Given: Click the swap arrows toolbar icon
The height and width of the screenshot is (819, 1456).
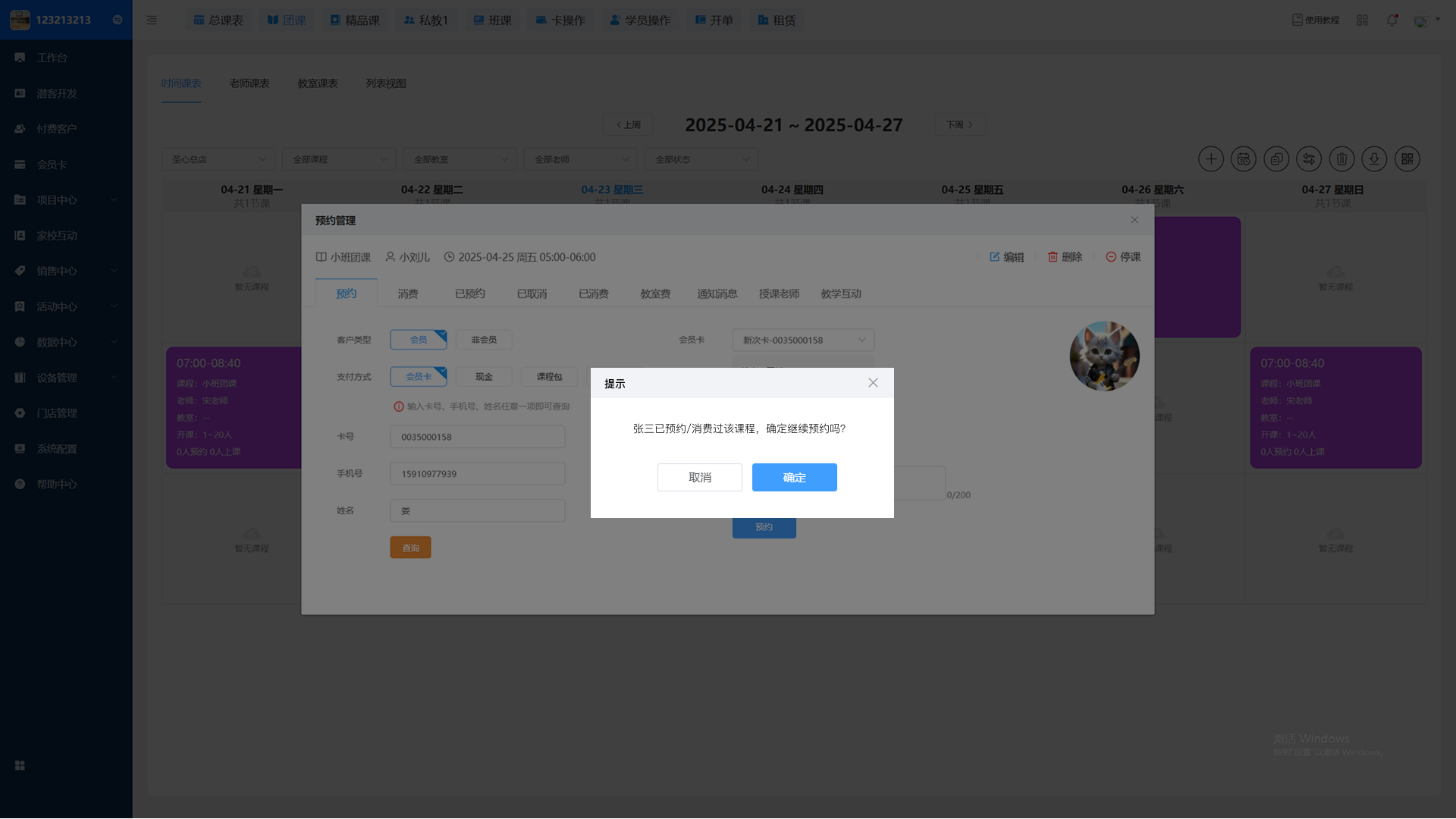Looking at the screenshot, I should click(x=1309, y=159).
